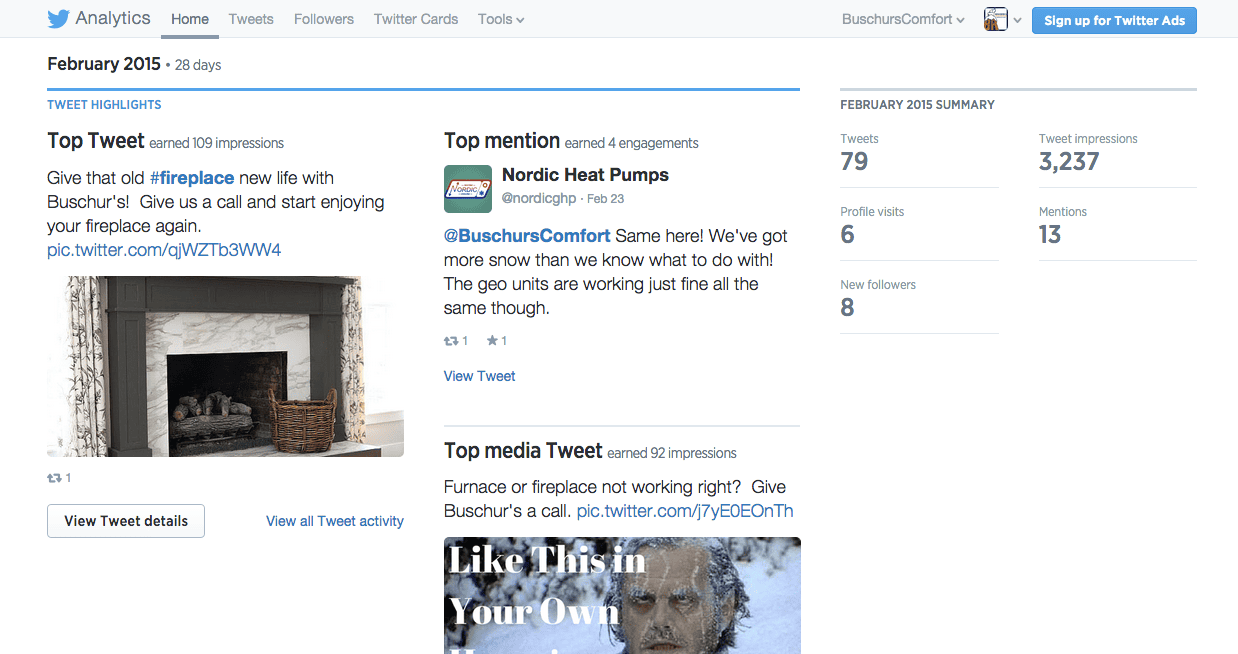Expand the chevron next to profile avatar

[1018, 20]
